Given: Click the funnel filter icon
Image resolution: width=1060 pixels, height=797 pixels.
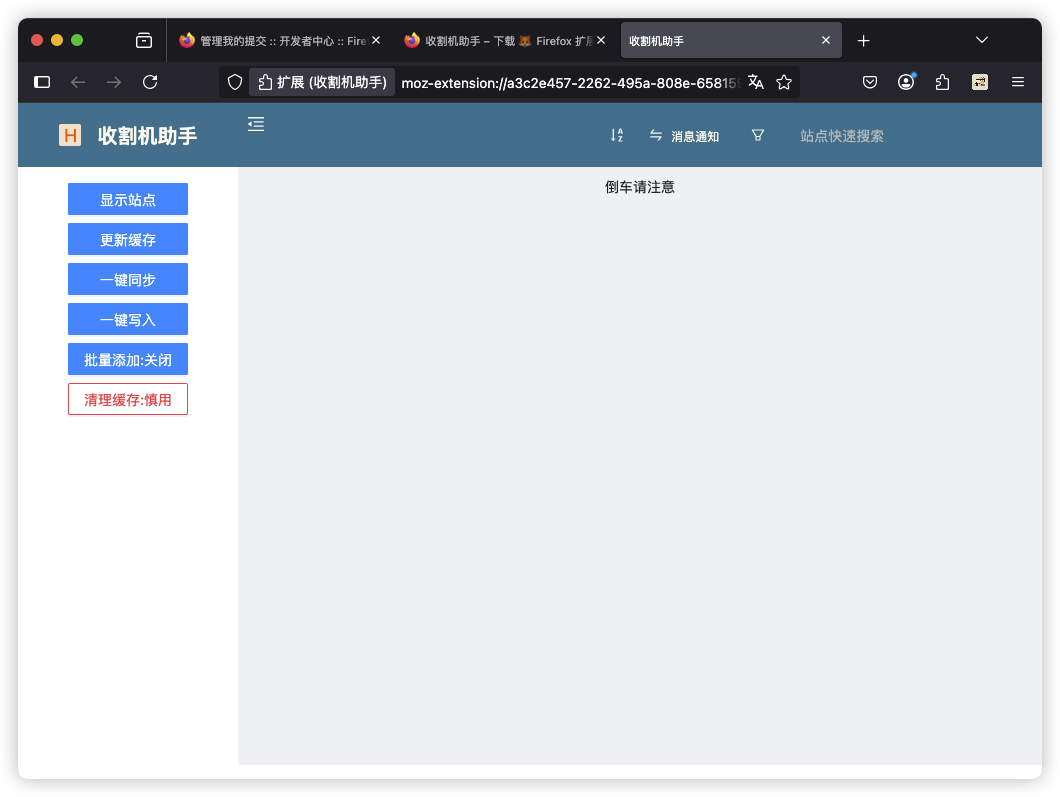Looking at the screenshot, I should tap(758, 135).
